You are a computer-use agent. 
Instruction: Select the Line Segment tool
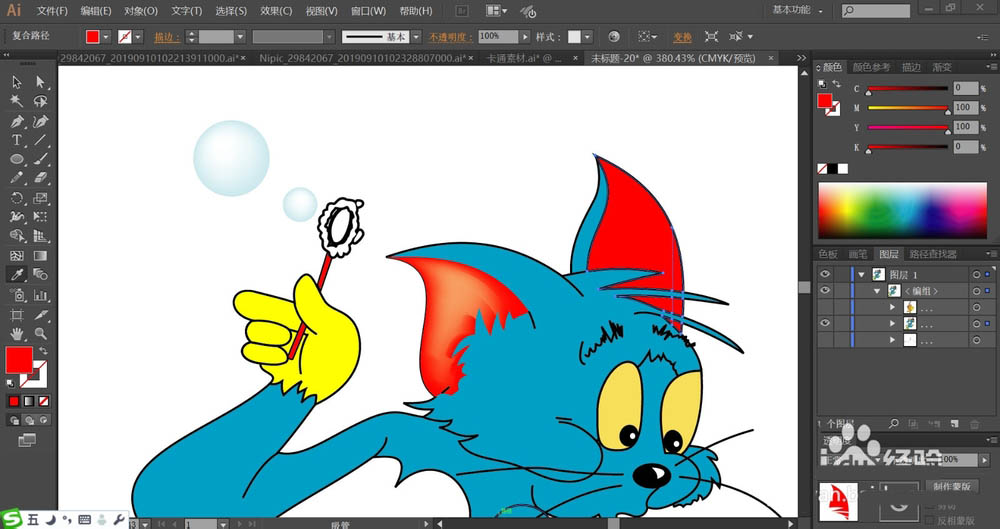[x=40, y=140]
